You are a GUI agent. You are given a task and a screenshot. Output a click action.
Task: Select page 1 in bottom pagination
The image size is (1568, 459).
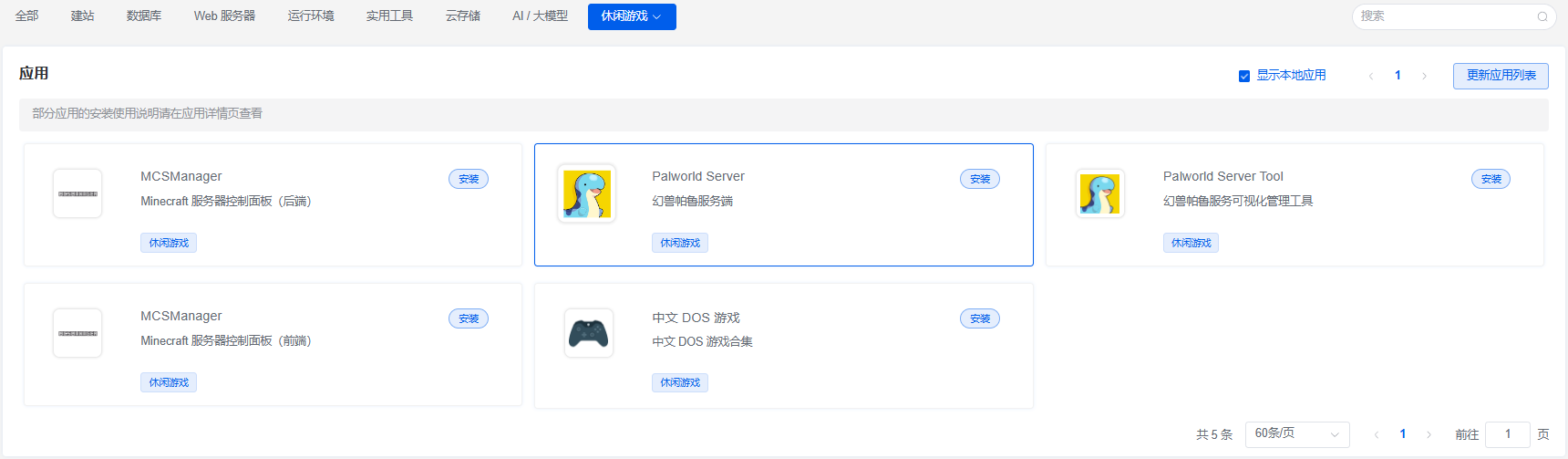[x=1403, y=434]
